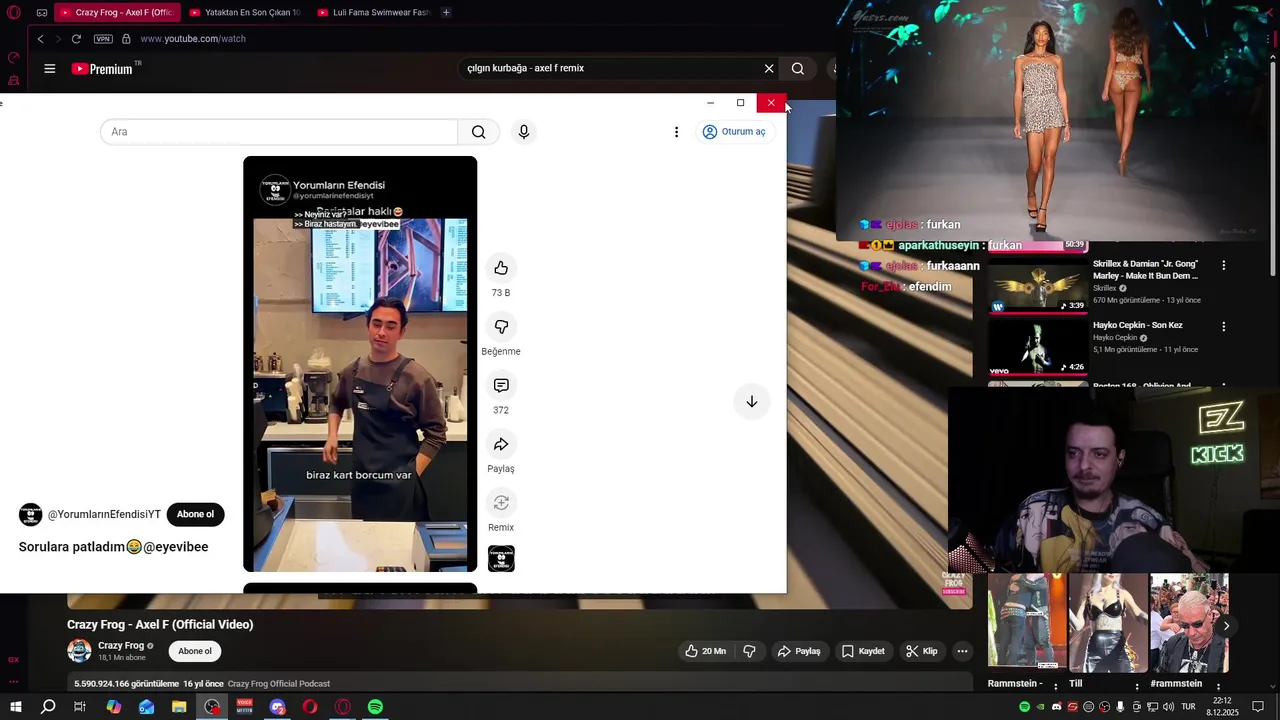Viewport: 1280px width, 720px height.
Task: Open the Opera menu logo
Action: point(14,13)
